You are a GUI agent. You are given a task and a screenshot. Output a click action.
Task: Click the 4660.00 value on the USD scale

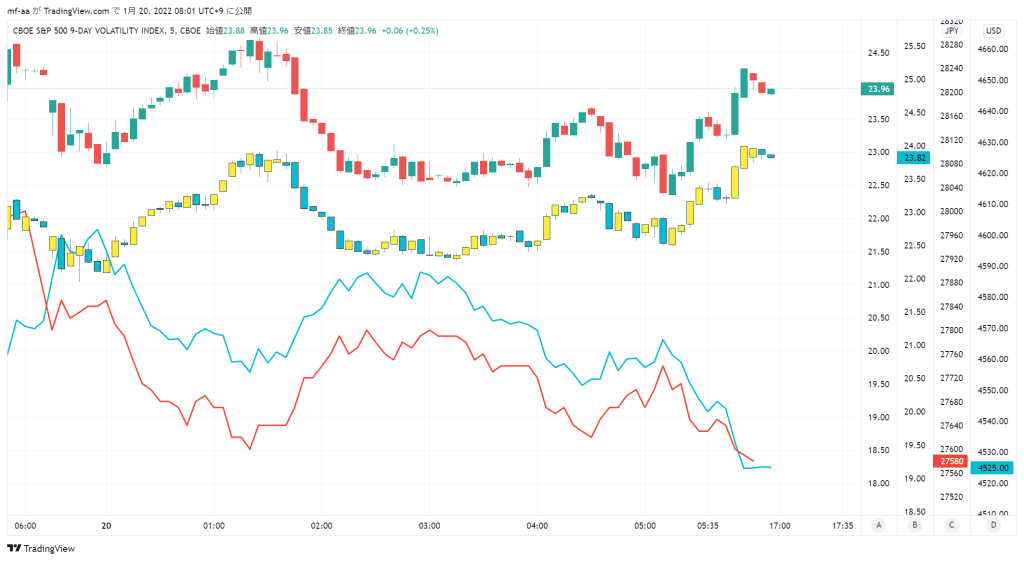[993, 50]
